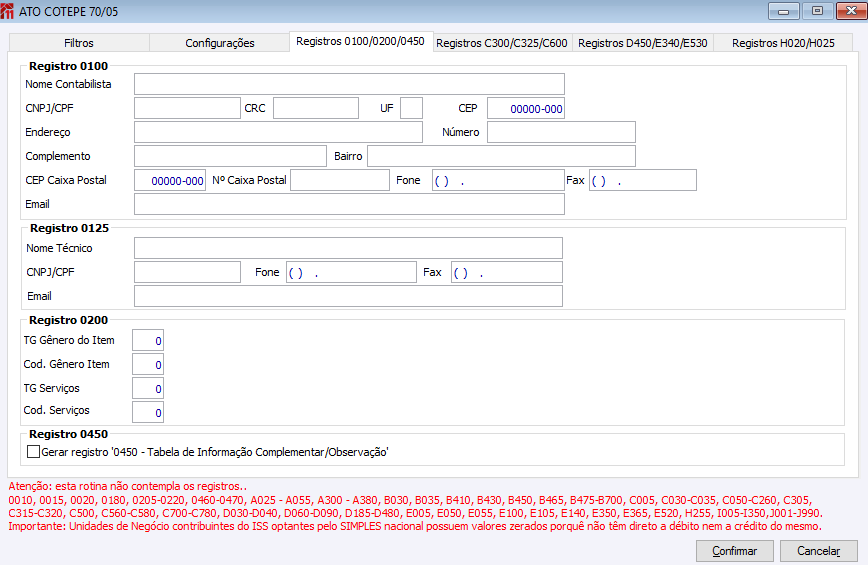Click the Nome Técnico input field
This screenshot has width=868, height=565.
[348, 248]
